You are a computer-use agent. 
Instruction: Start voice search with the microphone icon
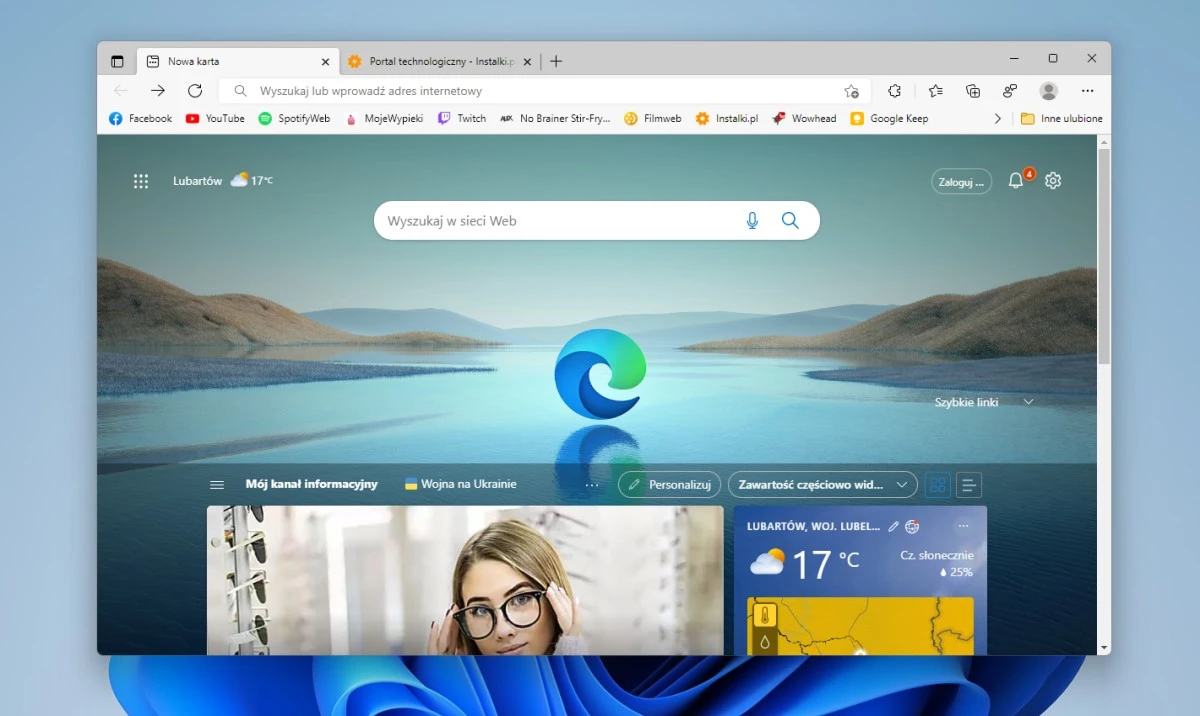point(752,220)
